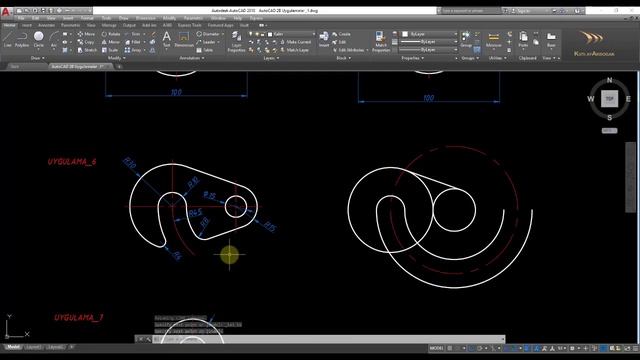Image resolution: width=640 pixels, height=360 pixels.
Task: Click UYGULAMA_6 label text
Action: (x=72, y=162)
